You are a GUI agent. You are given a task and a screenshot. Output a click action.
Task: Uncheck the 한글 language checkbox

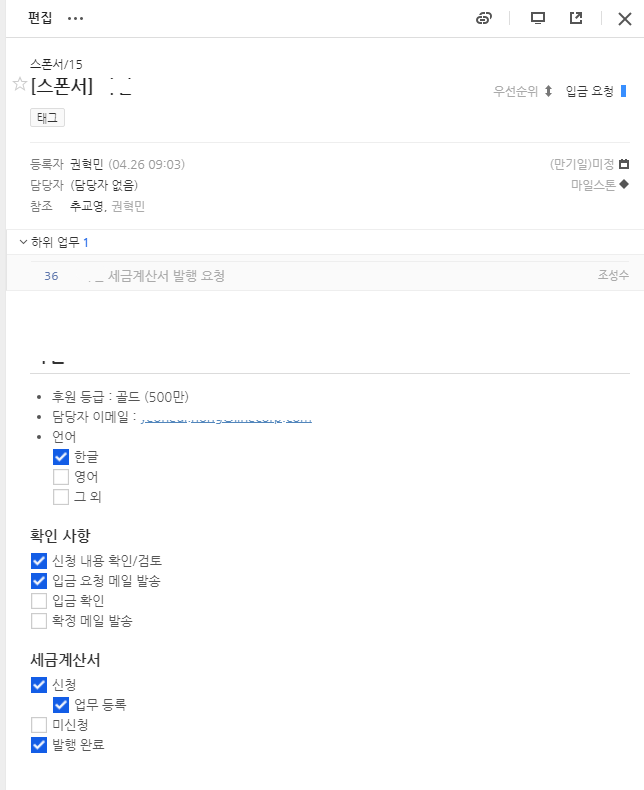click(61, 456)
